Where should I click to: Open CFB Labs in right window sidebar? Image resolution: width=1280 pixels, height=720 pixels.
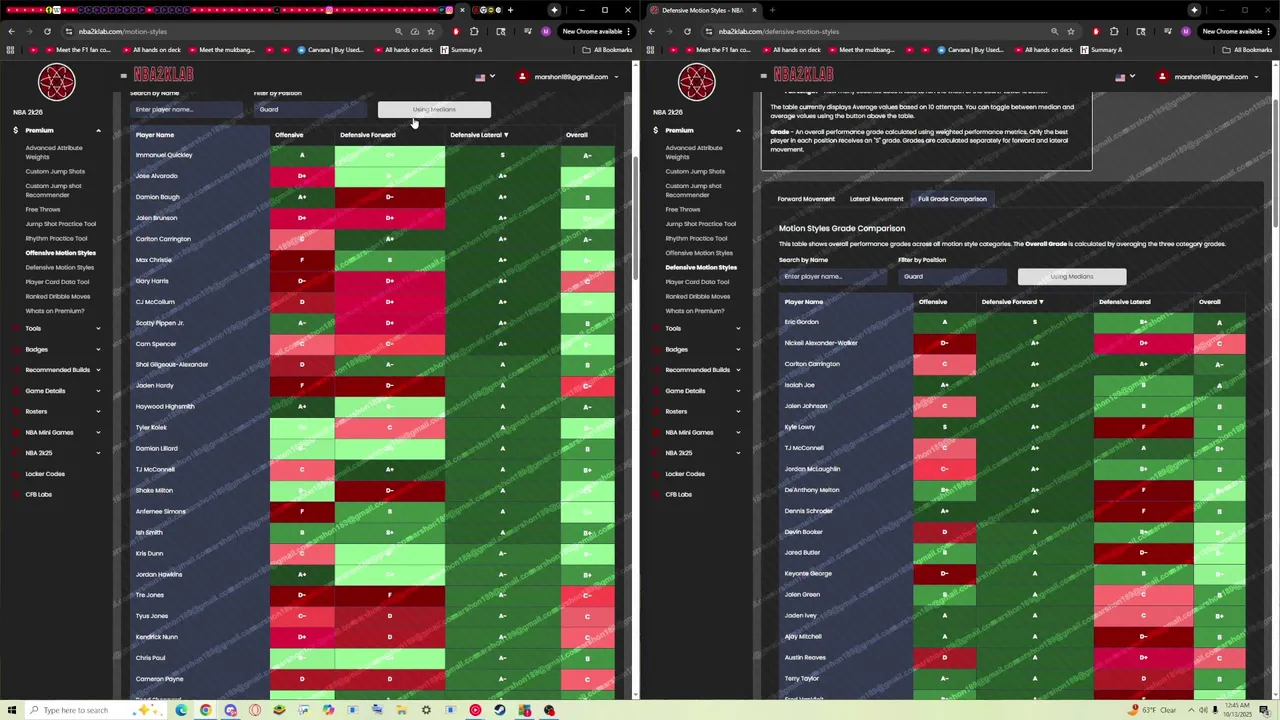click(x=678, y=494)
